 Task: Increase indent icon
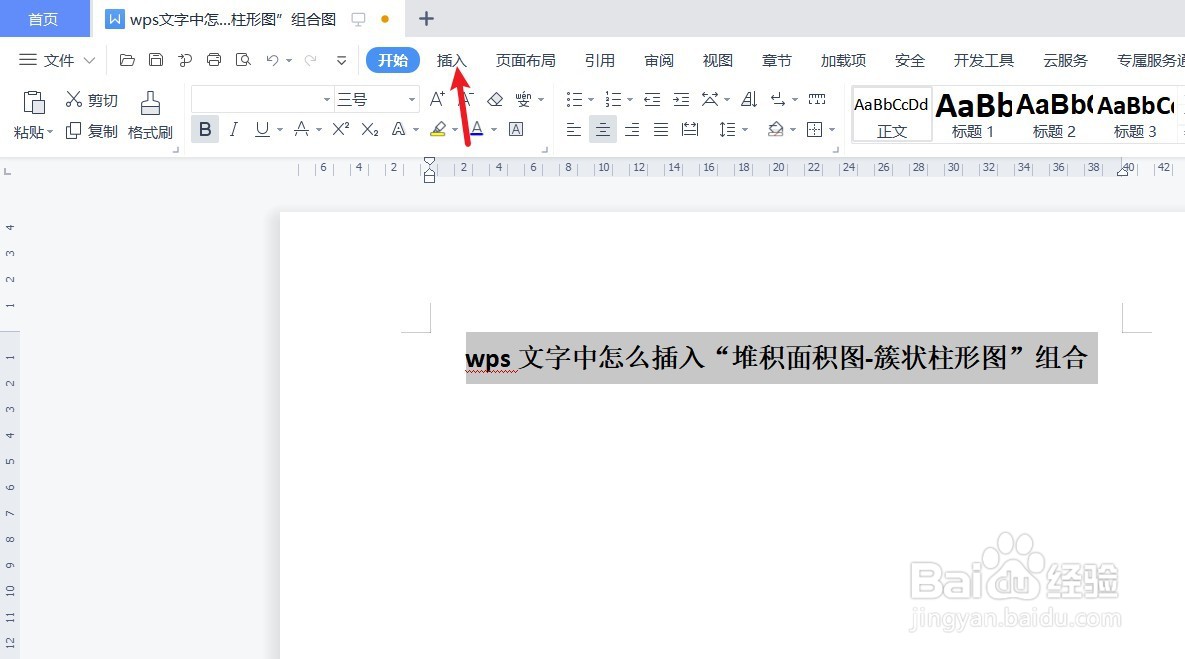tap(681, 99)
